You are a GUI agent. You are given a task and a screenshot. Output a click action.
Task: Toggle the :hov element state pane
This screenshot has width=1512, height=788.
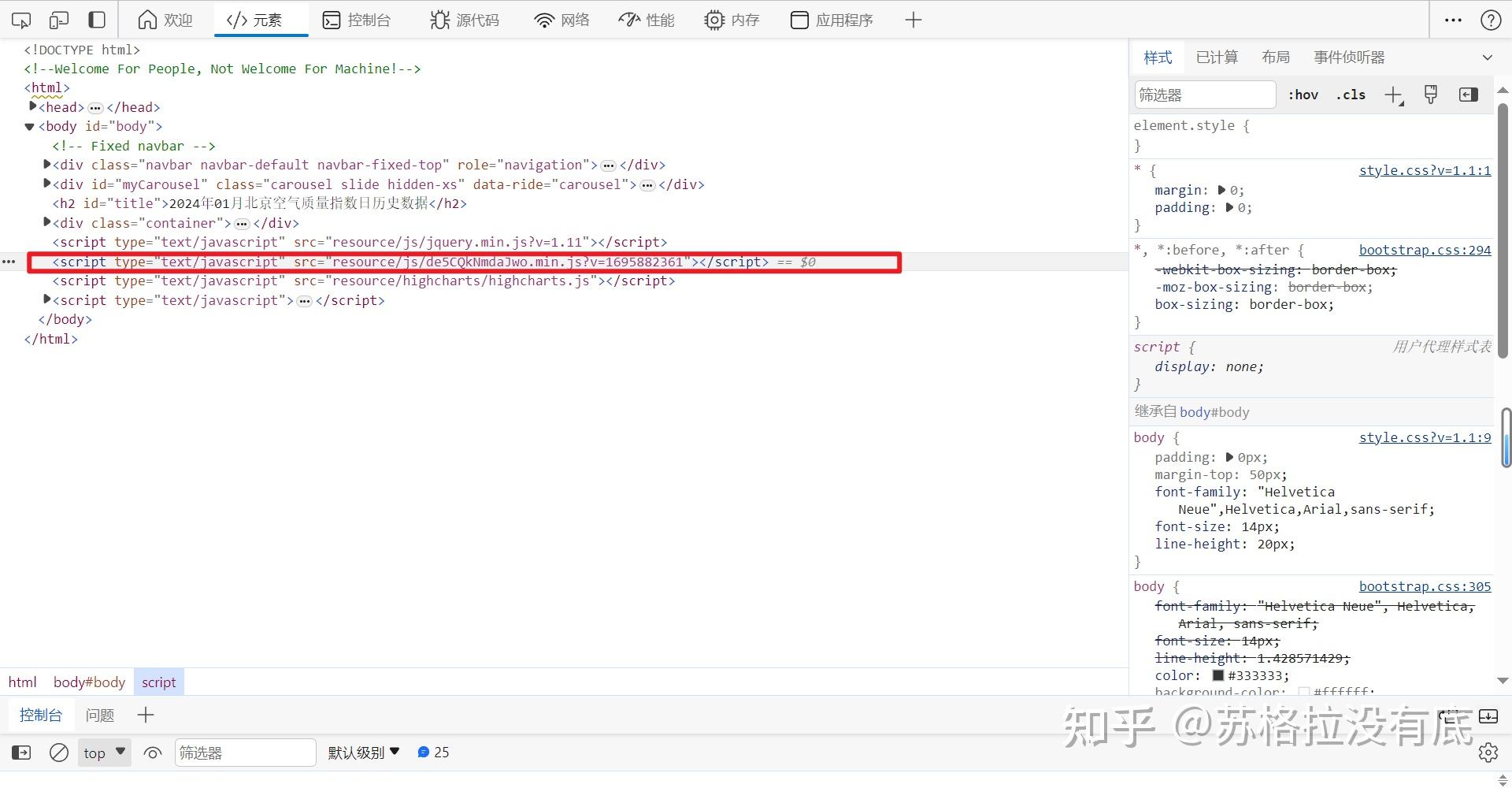click(1303, 95)
